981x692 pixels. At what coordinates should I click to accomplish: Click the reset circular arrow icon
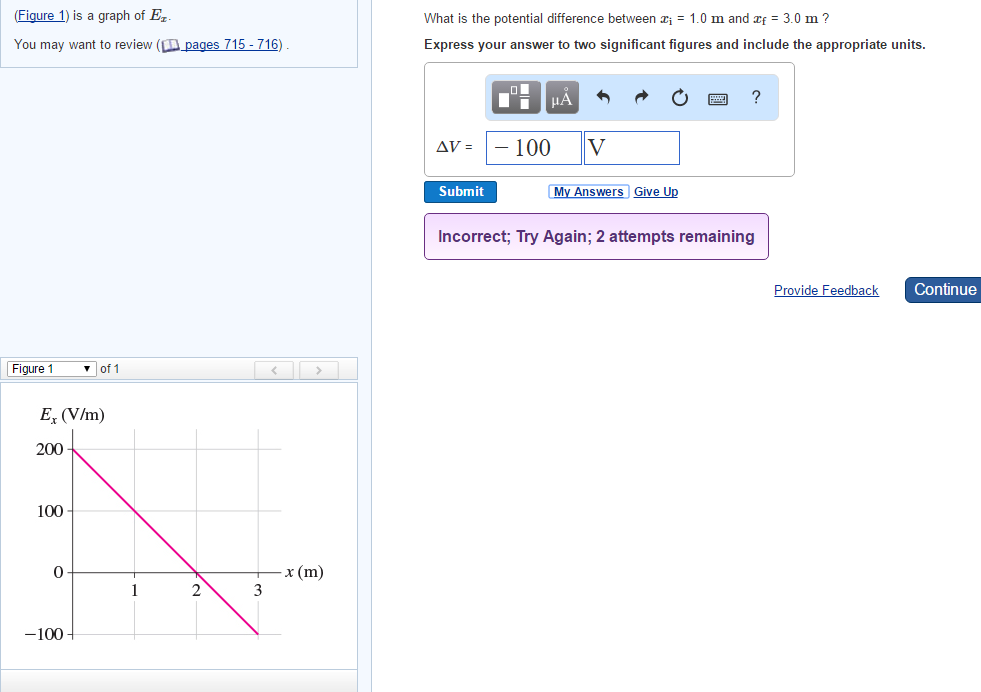[679, 98]
